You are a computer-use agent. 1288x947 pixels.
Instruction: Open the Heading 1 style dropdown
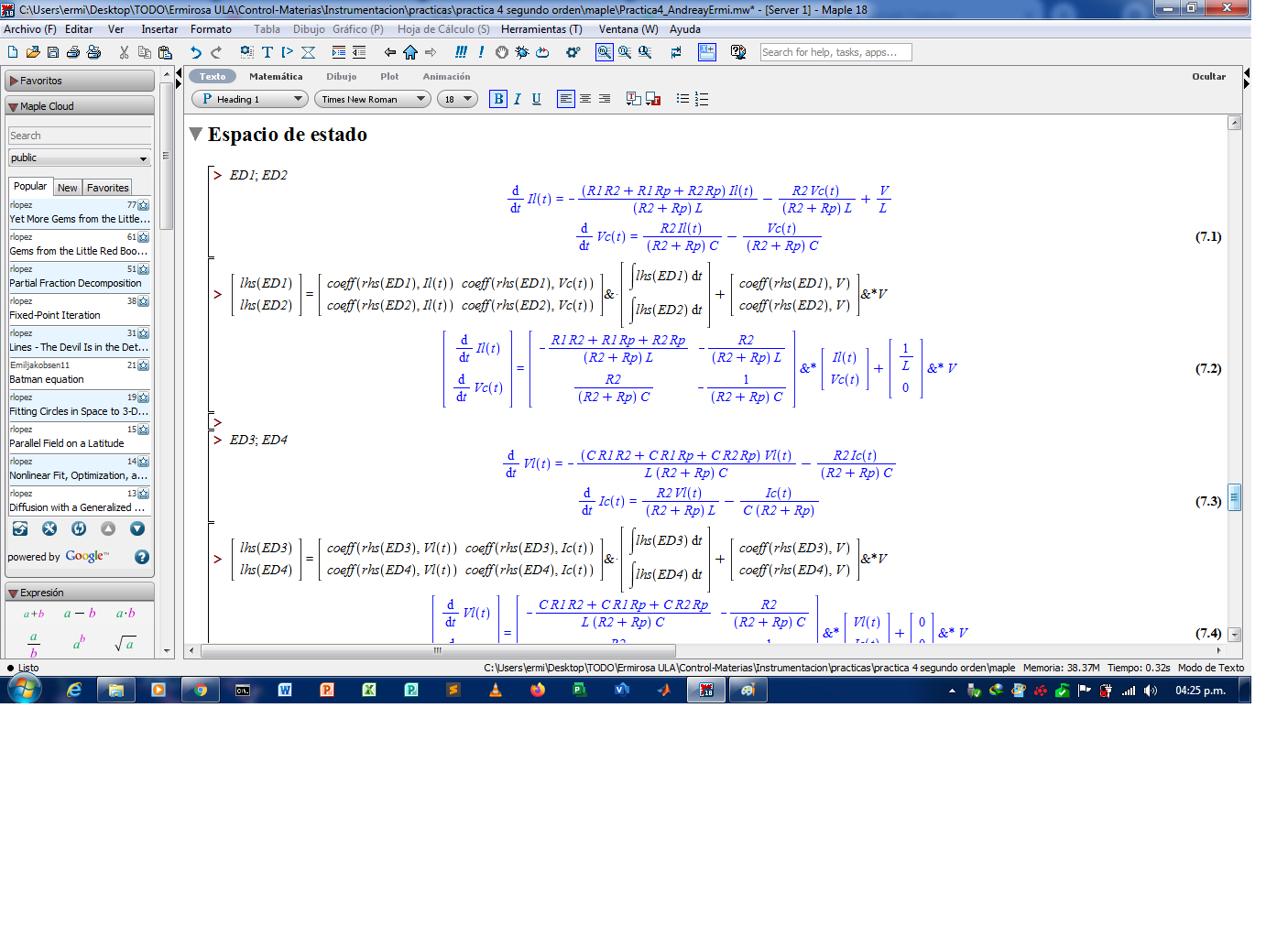point(298,98)
